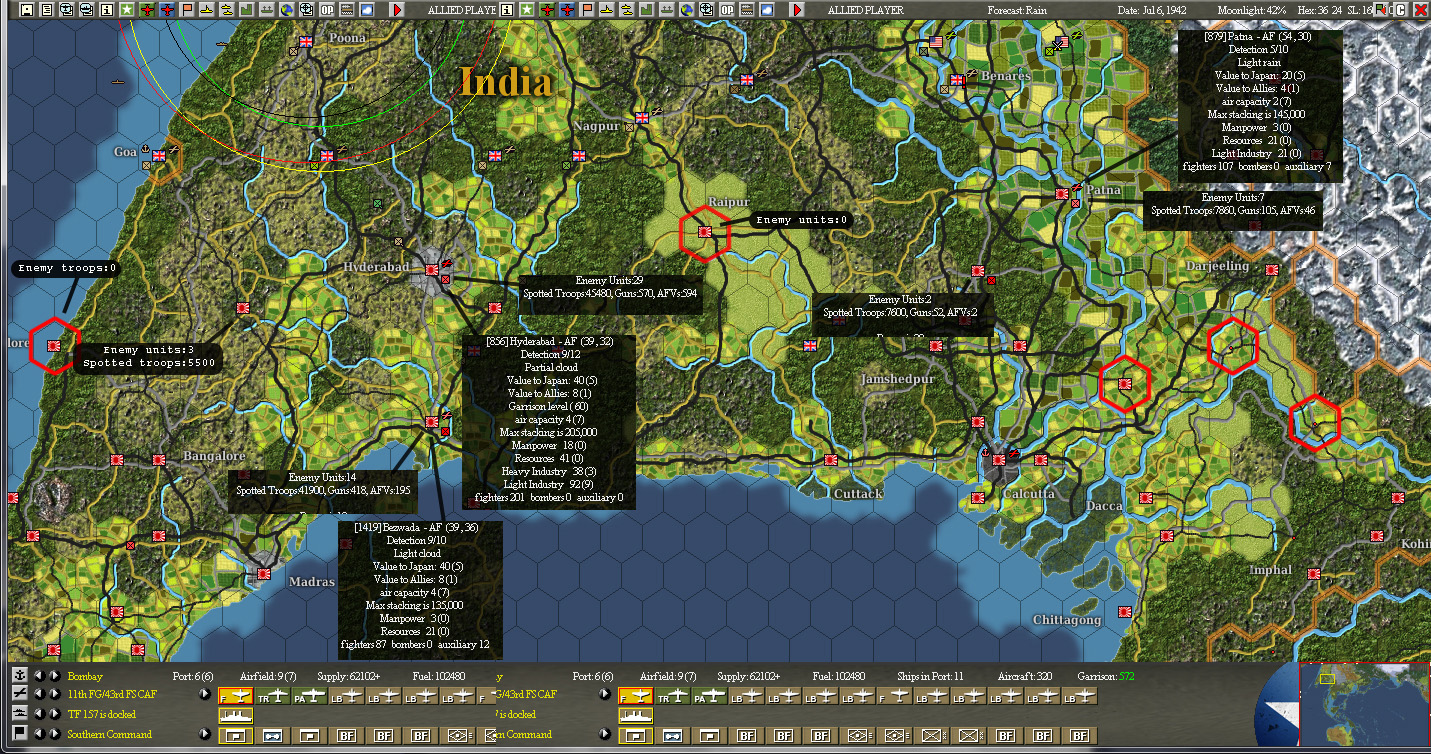Click the red end-turn arrow in the left toolbar copy
This screenshot has height=754, width=1431.
coord(397,9)
